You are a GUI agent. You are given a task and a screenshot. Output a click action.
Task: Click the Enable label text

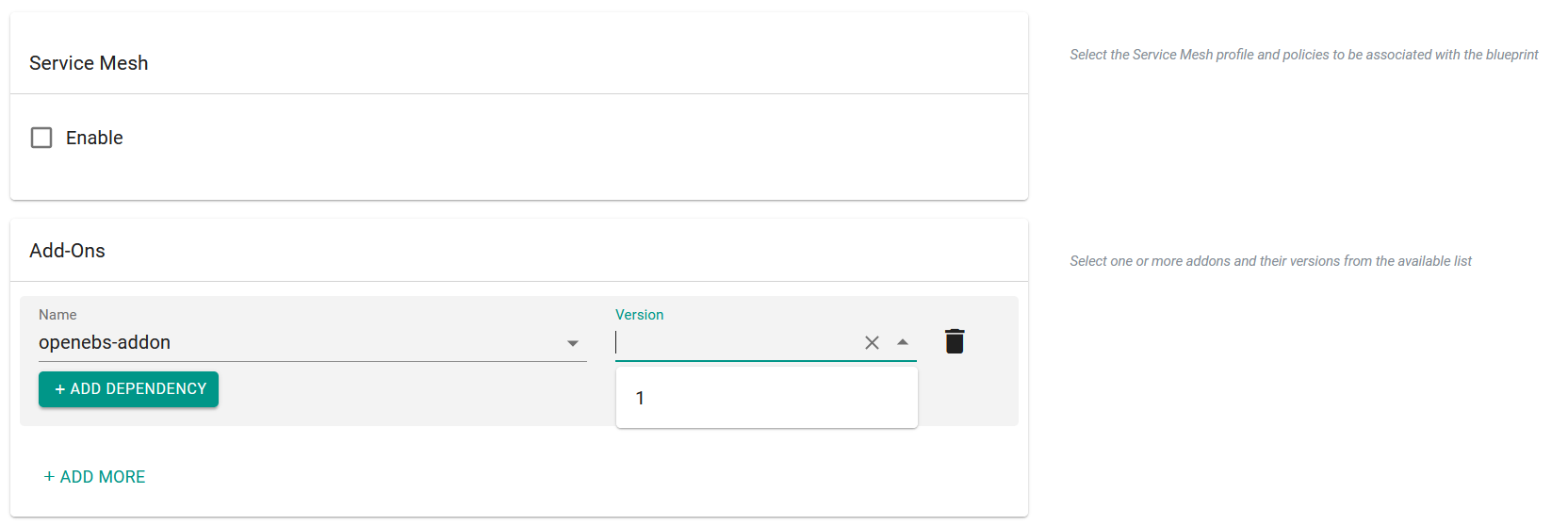[x=94, y=138]
